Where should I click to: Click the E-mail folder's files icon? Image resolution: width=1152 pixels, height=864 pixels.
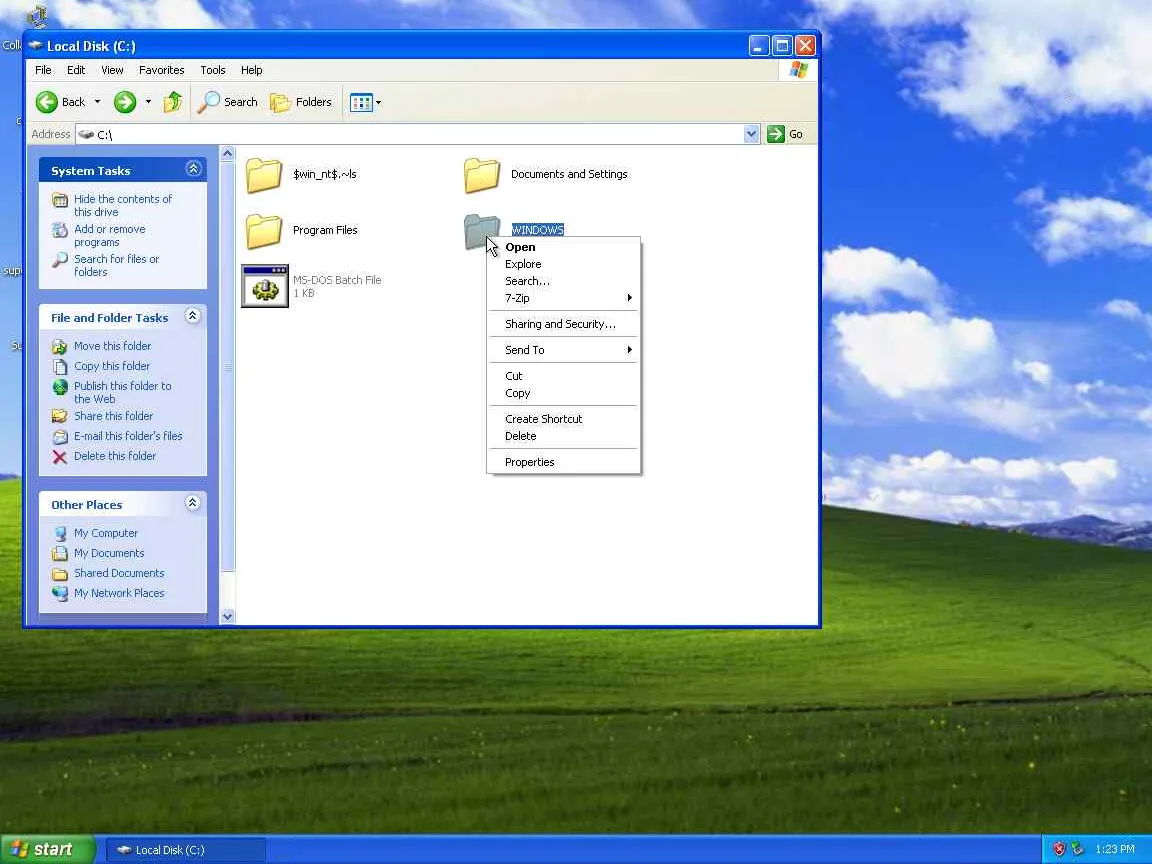click(60, 436)
